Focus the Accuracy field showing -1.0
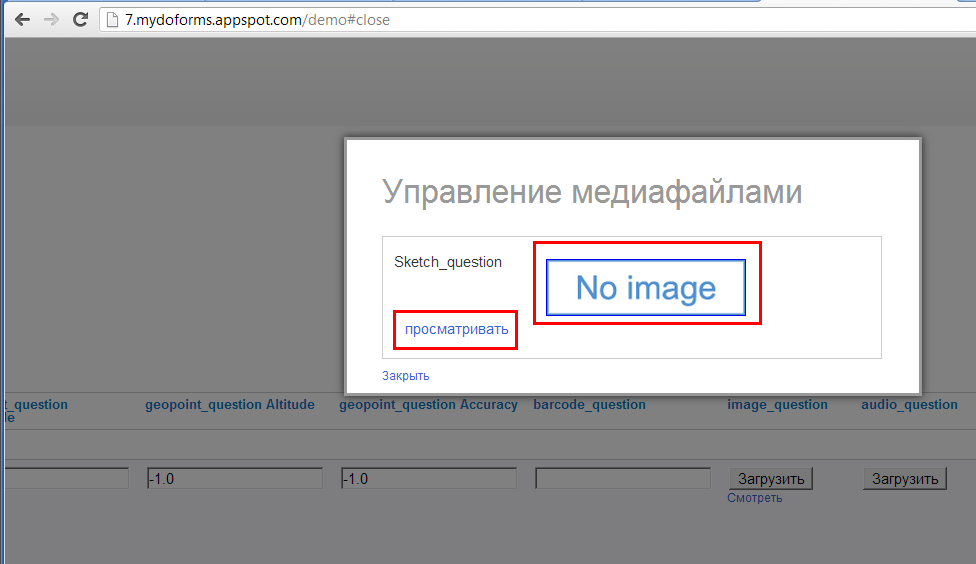The width and height of the screenshot is (976, 564). tap(428, 479)
